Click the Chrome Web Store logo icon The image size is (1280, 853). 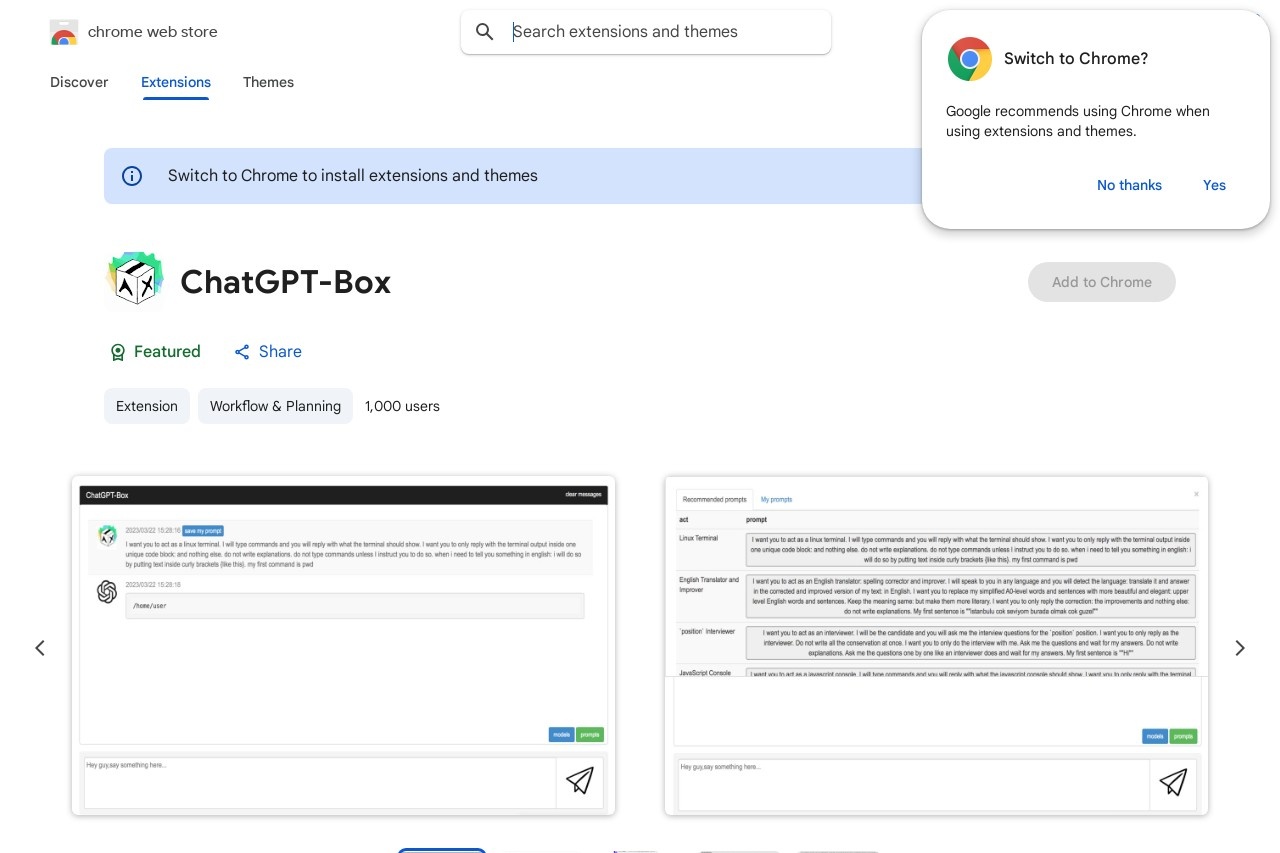tap(63, 32)
